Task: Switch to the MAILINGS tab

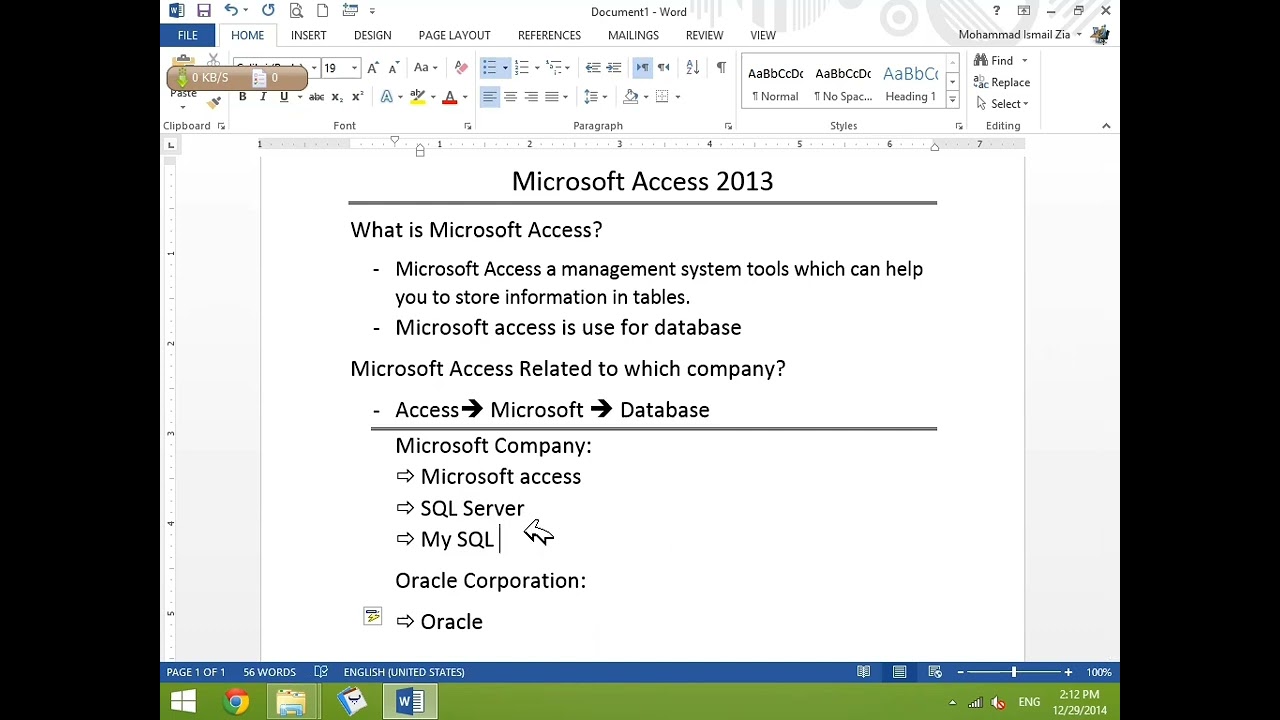Action: tap(633, 35)
